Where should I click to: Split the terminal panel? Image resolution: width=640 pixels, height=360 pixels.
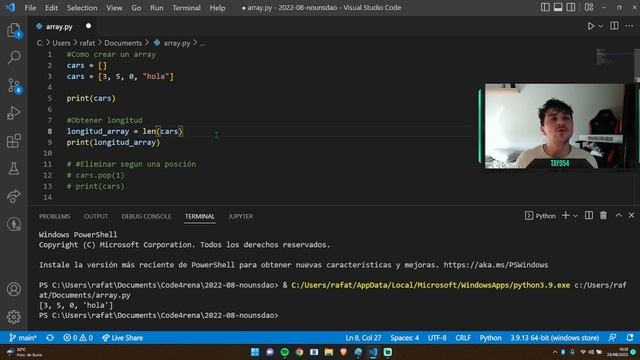[x=589, y=216]
